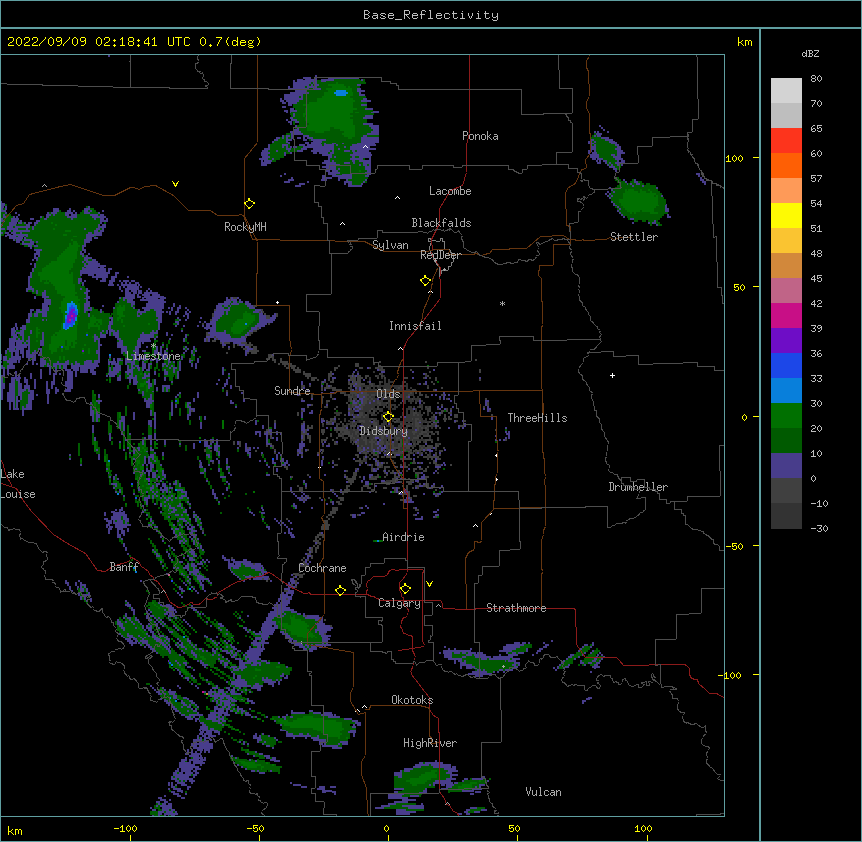This screenshot has height=842, width=862.
Task: Click the yellow diamond marker above Calgary label
Action: point(405,589)
